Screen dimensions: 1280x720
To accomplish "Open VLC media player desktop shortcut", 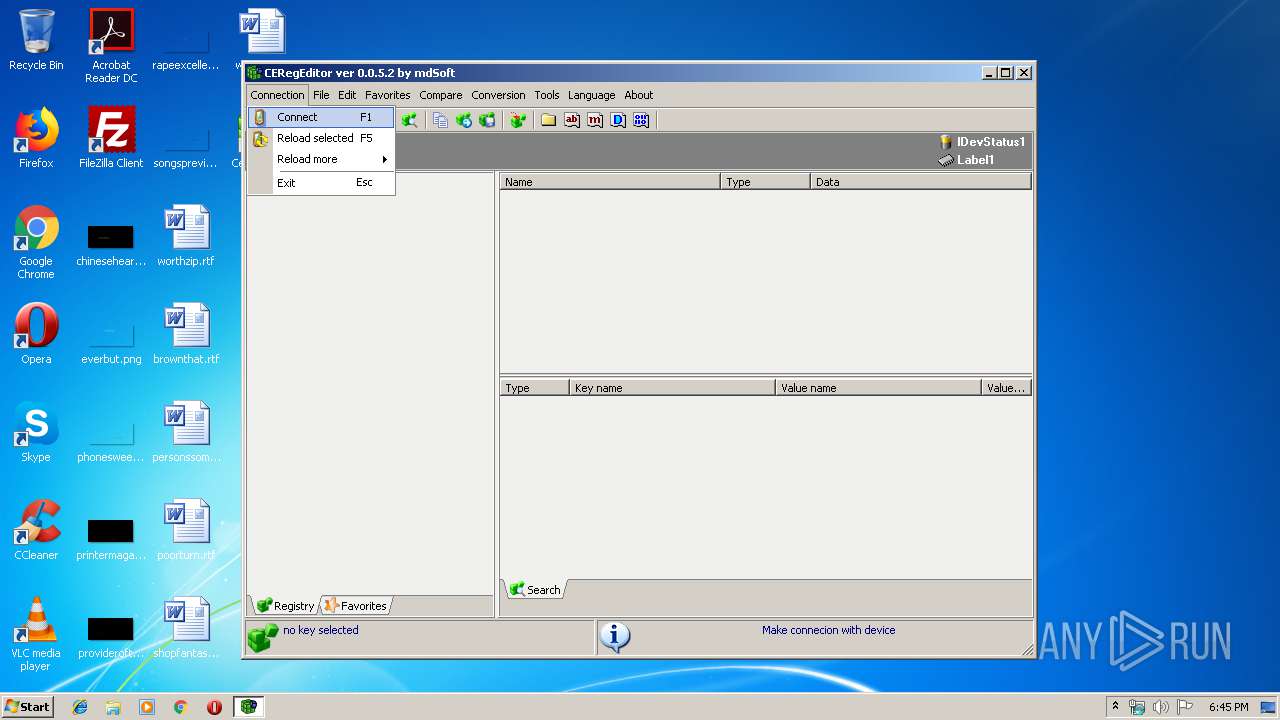I will click(x=36, y=634).
